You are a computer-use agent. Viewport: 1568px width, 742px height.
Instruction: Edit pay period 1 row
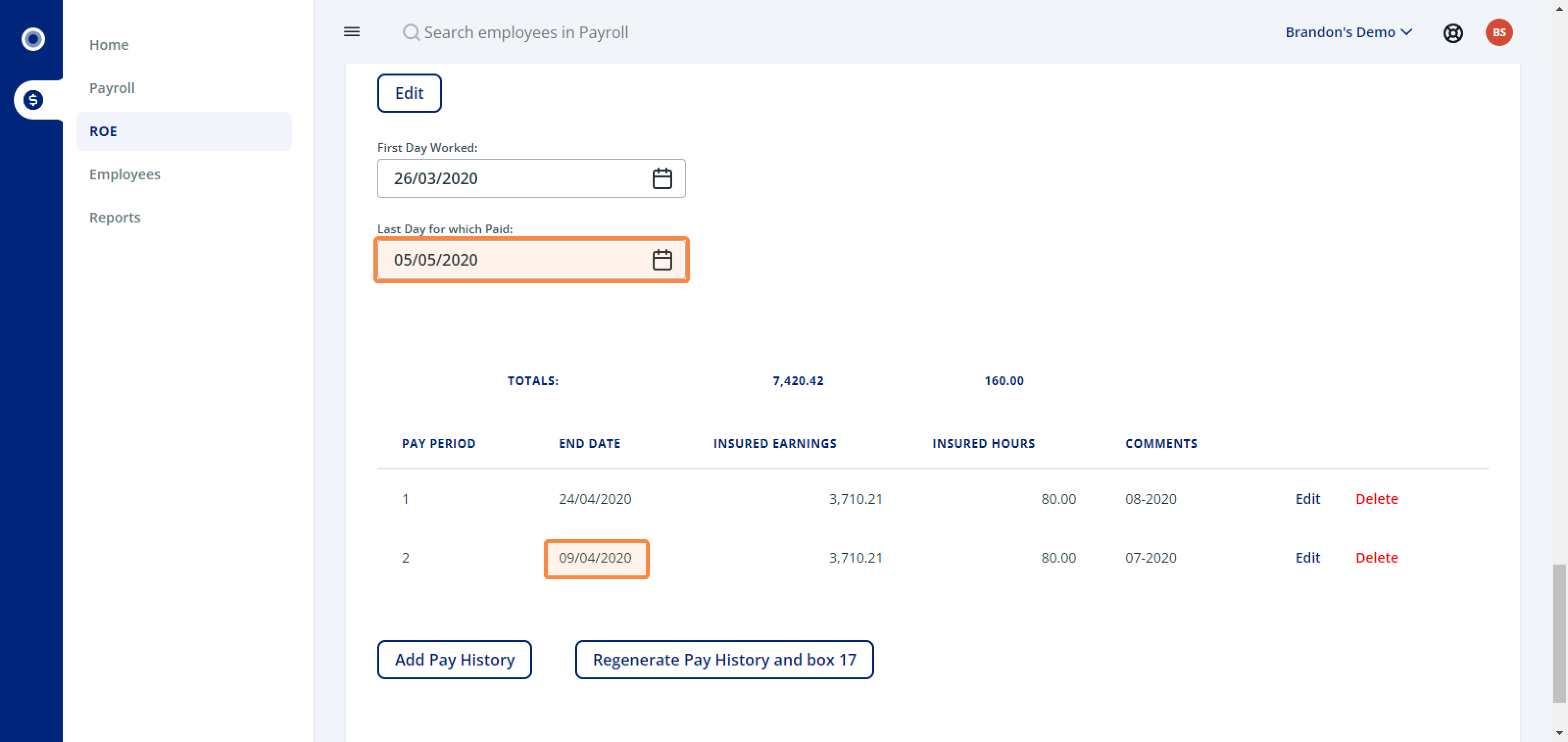pyautogui.click(x=1307, y=498)
